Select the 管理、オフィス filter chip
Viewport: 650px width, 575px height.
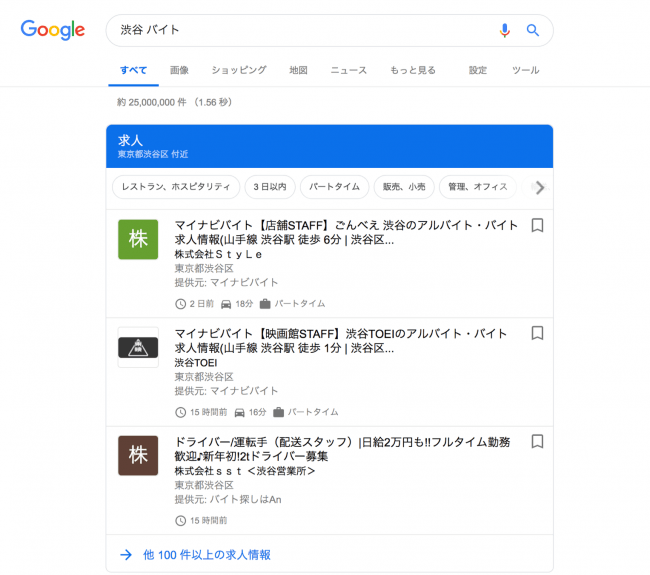click(478, 187)
